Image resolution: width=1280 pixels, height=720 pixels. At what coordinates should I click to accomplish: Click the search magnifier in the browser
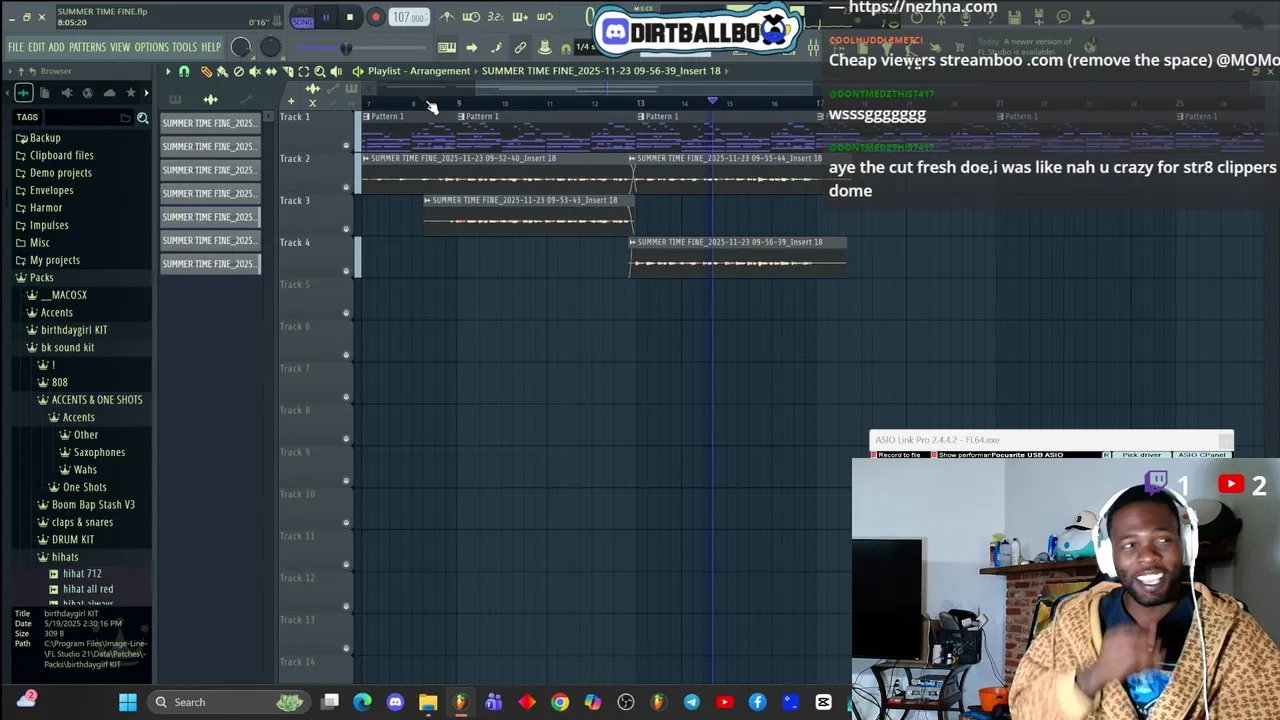coord(142,118)
